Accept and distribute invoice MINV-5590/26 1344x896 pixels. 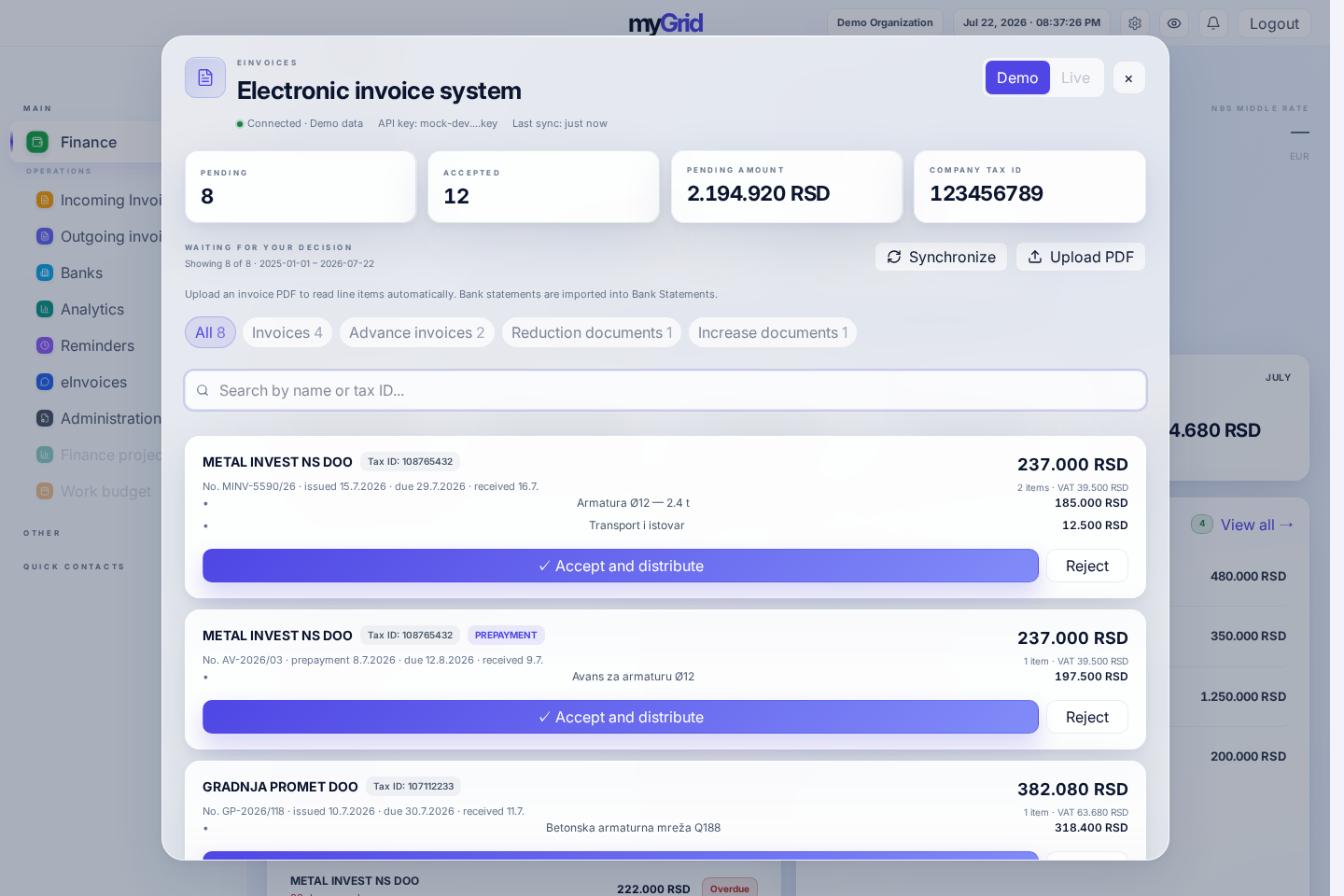(x=621, y=566)
